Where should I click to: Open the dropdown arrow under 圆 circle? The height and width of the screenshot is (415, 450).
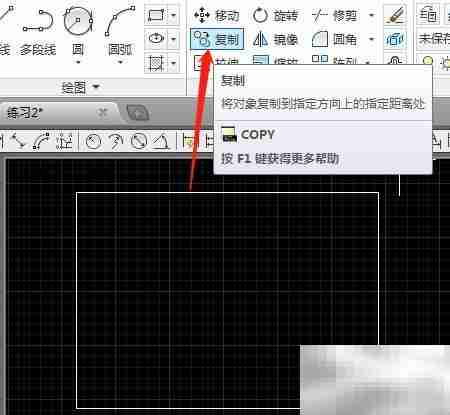[78, 62]
